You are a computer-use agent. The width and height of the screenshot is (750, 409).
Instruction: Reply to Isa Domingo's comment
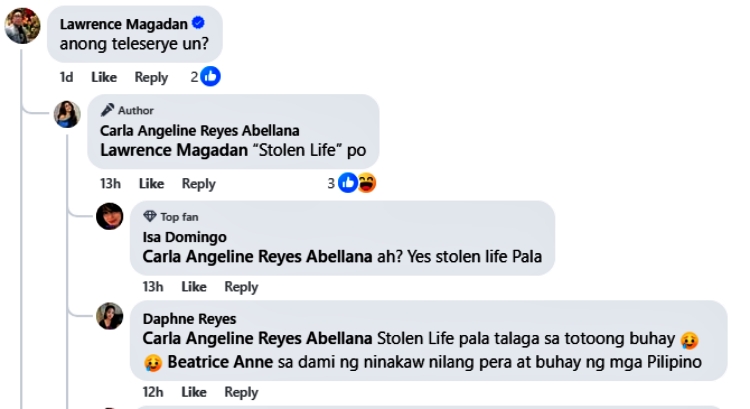coord(241,287)
